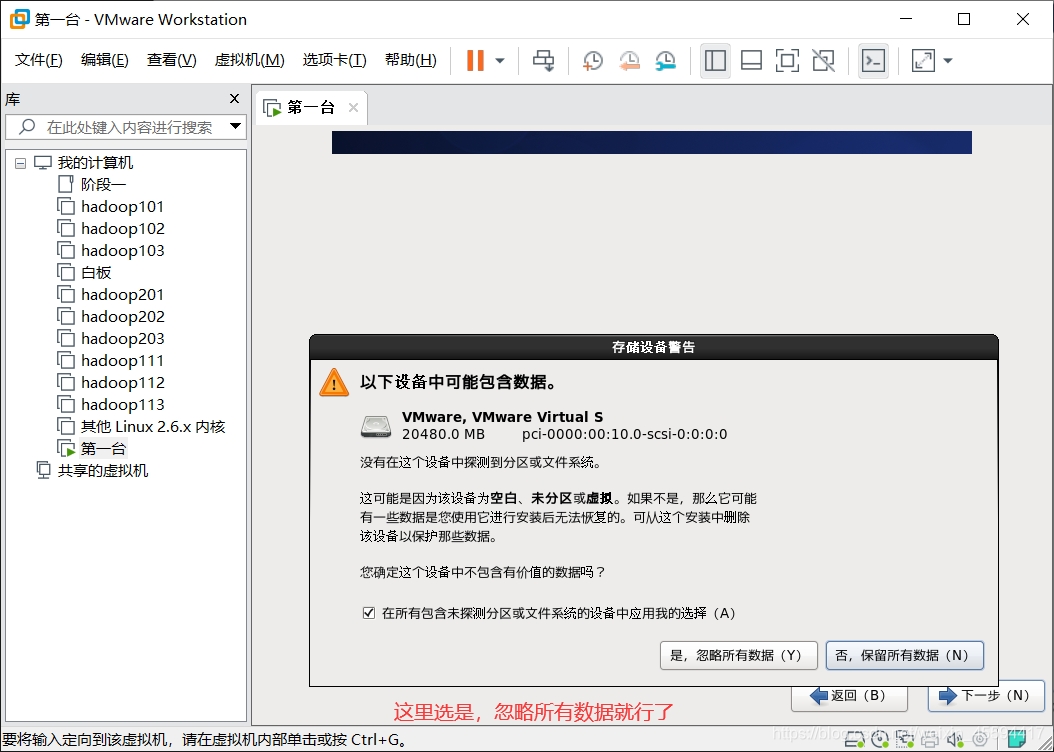The height and width of the screenshot is (752, 1054).
Task: Click the VMware virtual disk drive icon
Action: click(x=376, y=426)
